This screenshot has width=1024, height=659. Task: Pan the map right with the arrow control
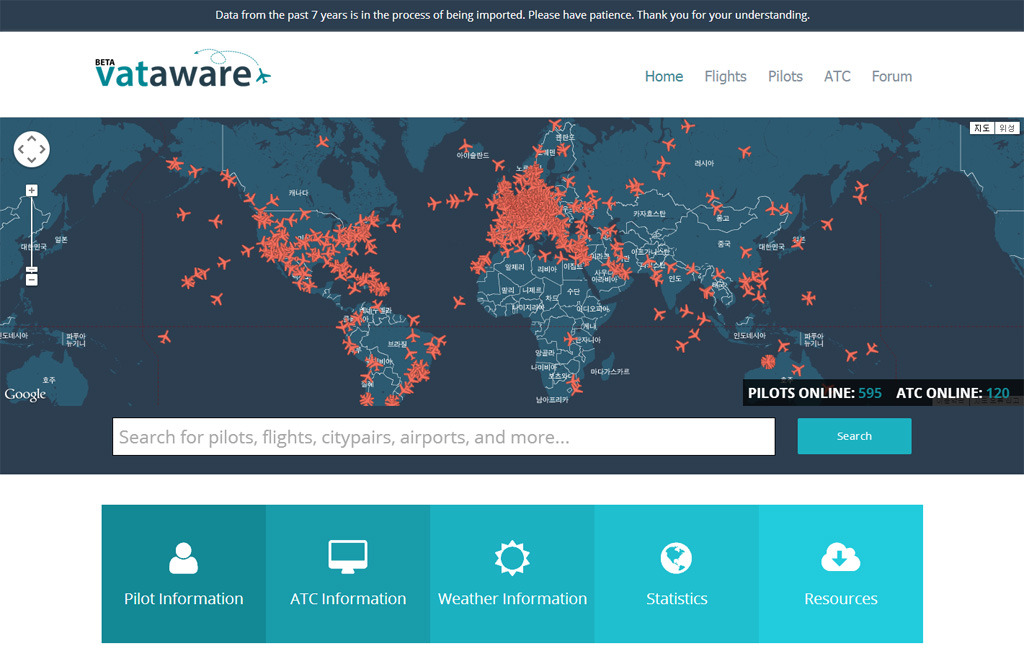pyautogui.click(x=42, y=149)
